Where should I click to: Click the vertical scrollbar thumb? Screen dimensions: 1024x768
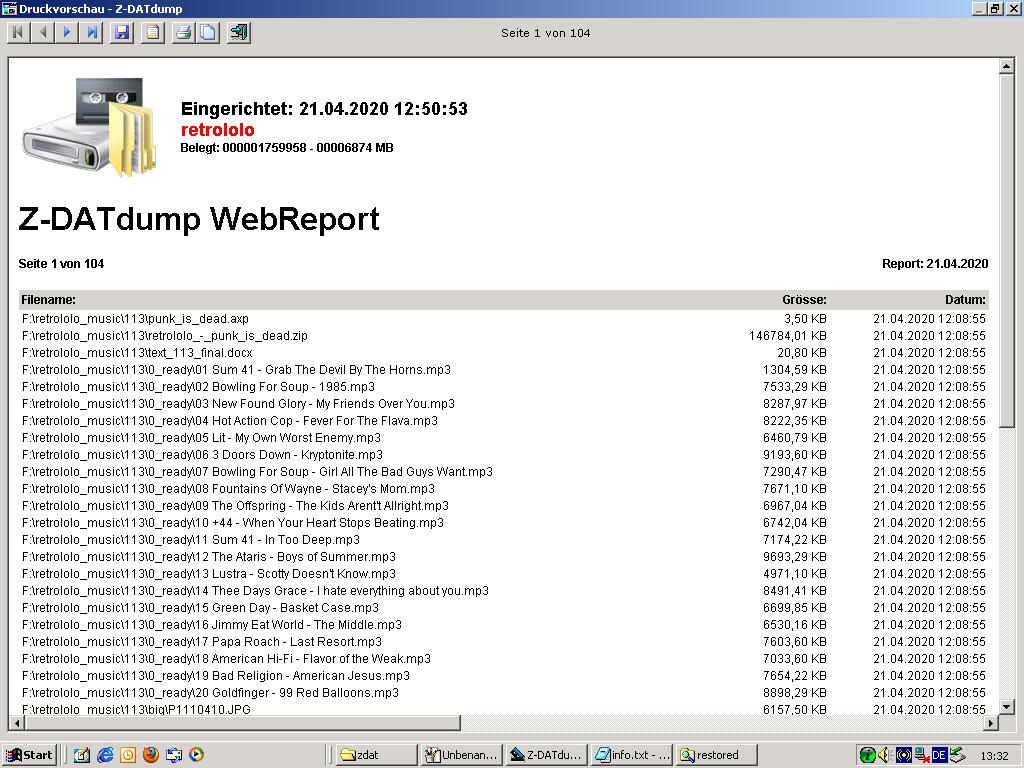[x=1006, y=251]
